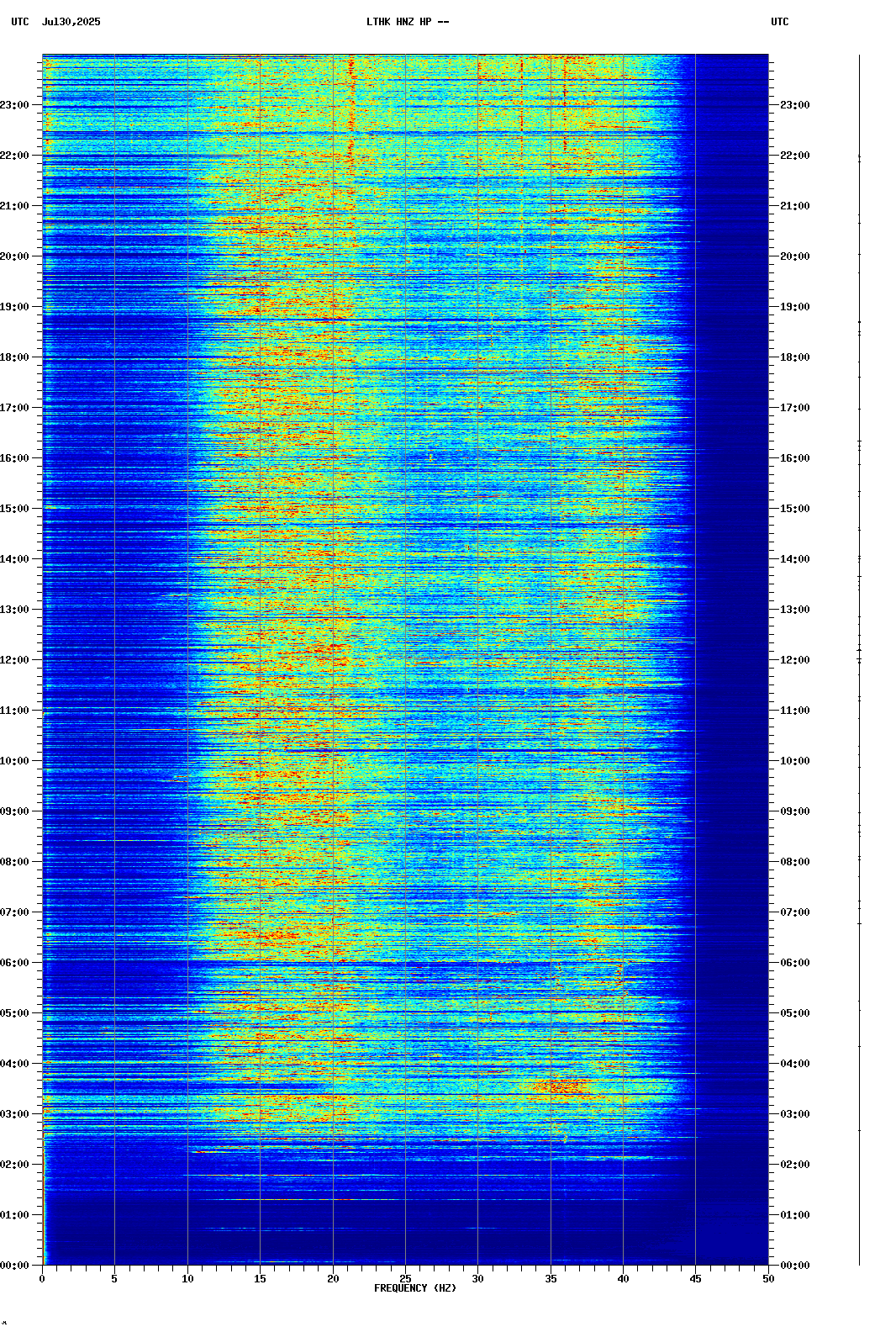
Task: Select 01:00 on the right time axis
Action: point(795,1215)
